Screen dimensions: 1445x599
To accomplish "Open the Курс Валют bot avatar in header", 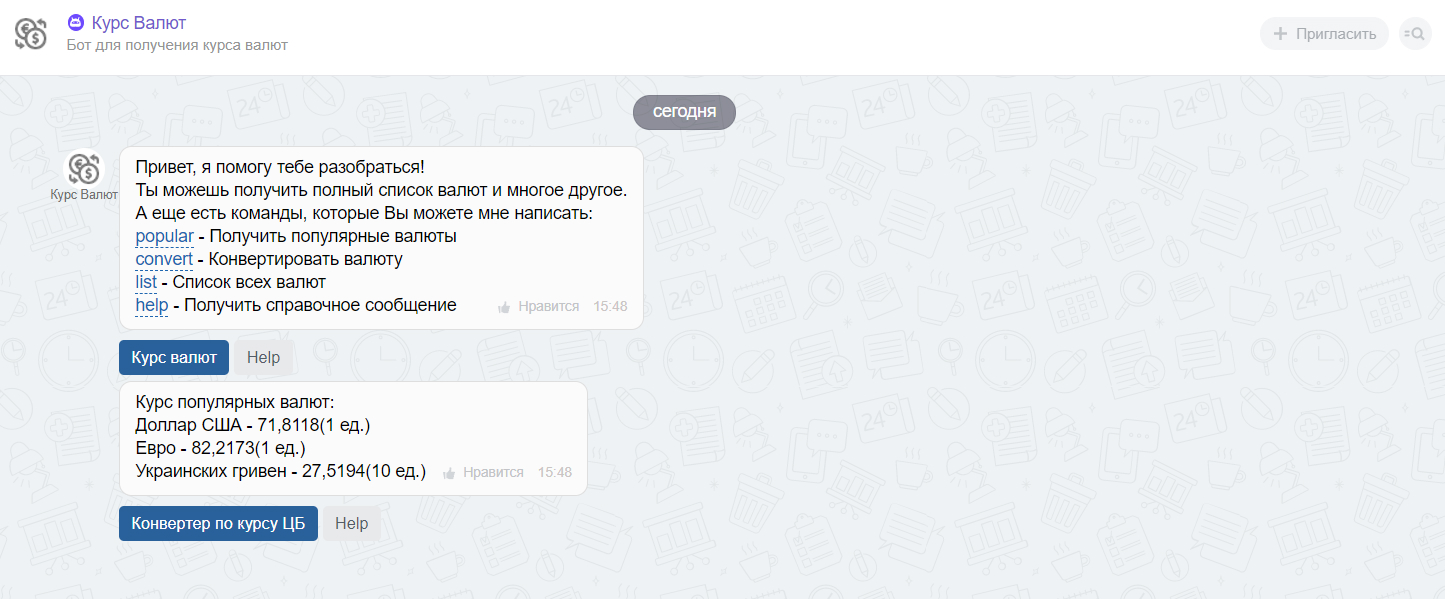I will [31, 34].
